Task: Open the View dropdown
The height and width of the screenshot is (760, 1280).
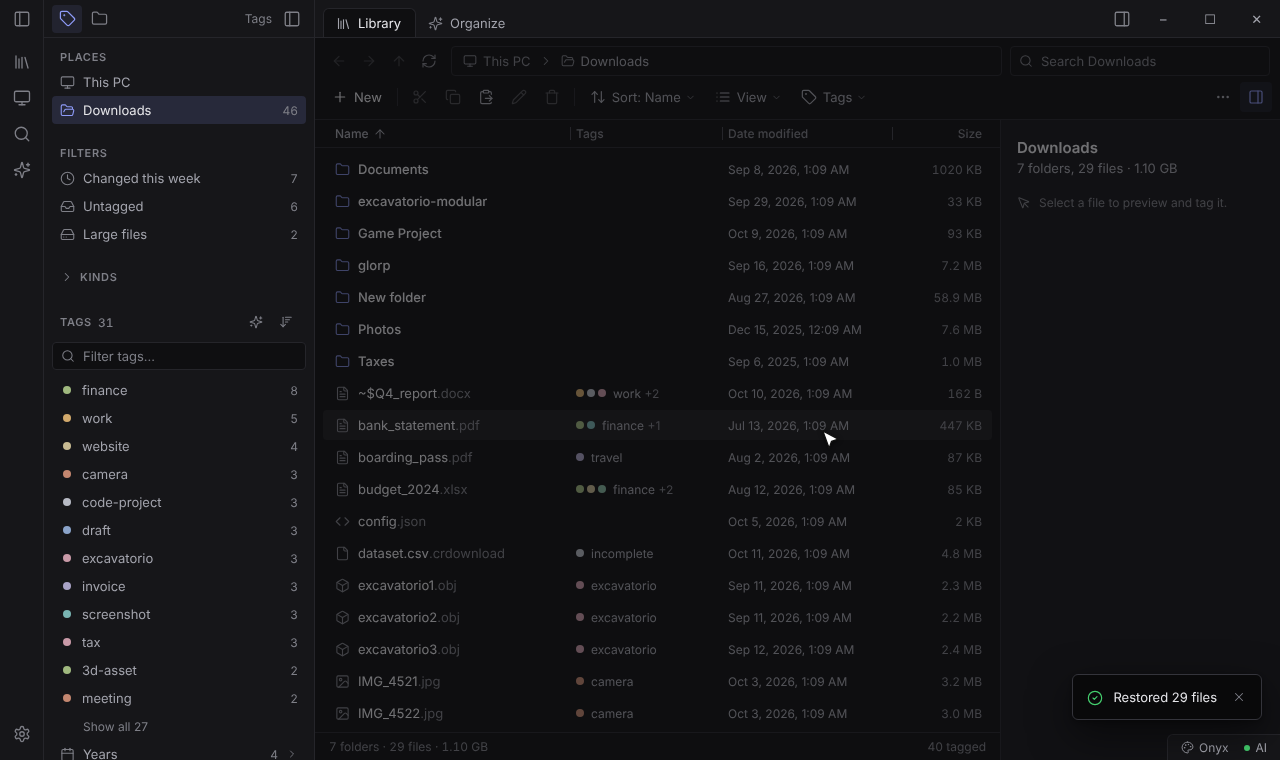Action: 749,97
